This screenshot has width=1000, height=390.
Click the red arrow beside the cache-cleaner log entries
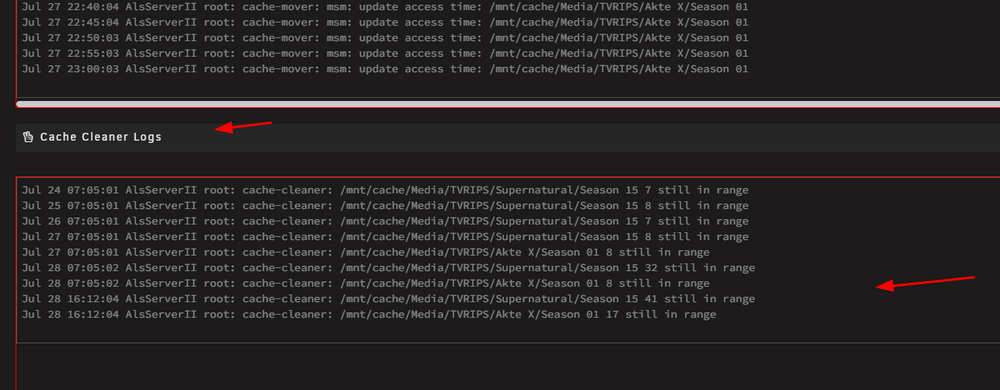pos(925,284)
